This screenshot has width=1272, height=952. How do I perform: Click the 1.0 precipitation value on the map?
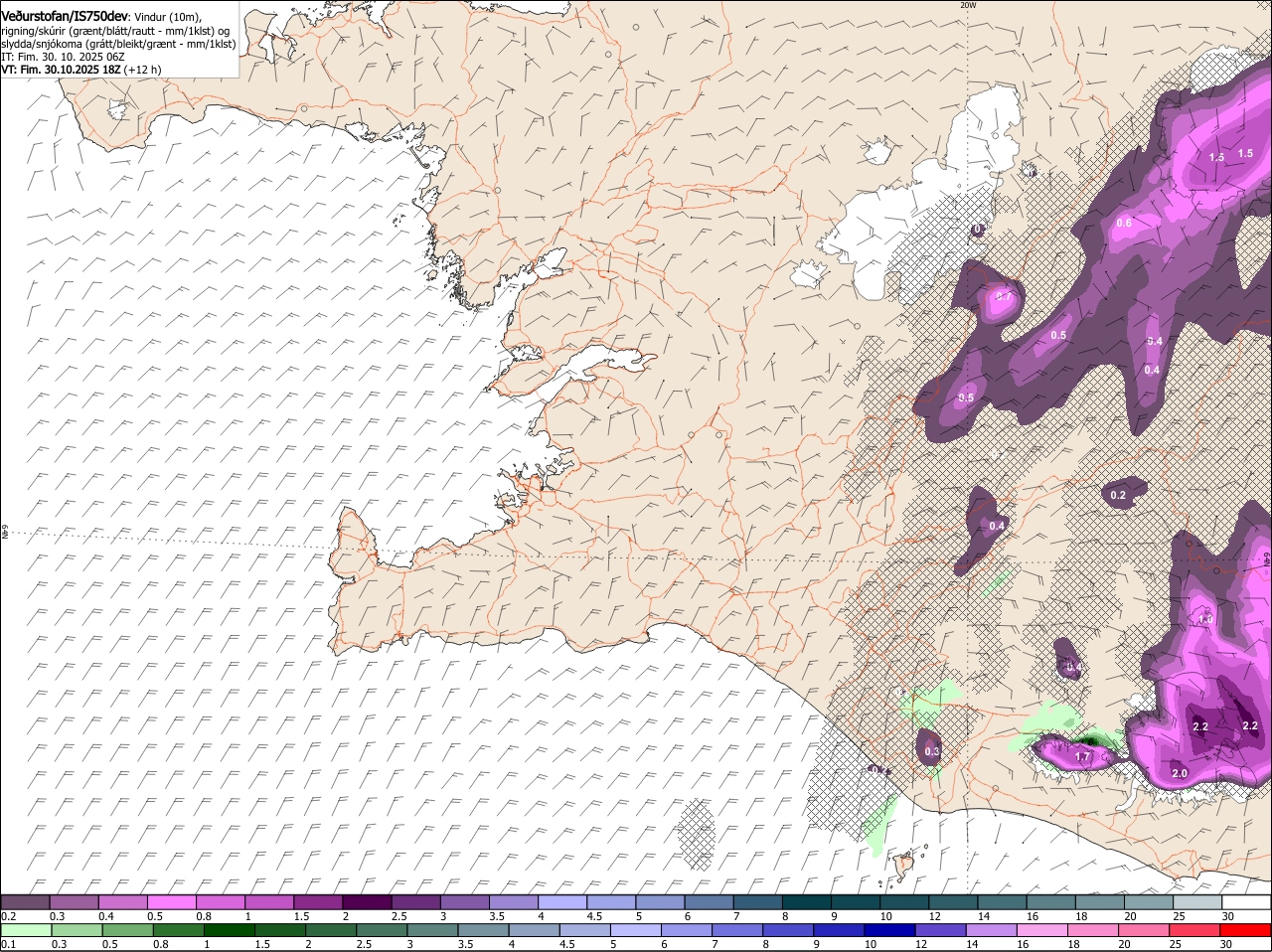(1205, 619)
